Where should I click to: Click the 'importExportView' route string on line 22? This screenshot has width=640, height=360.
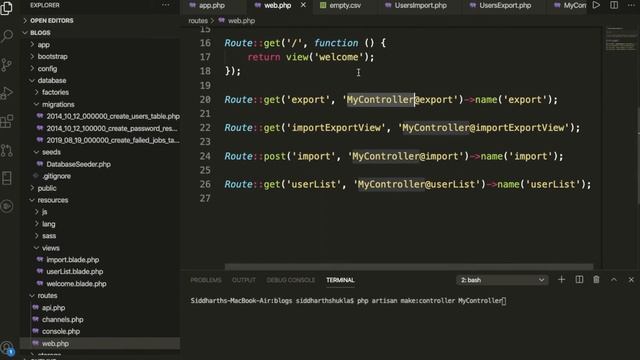point(337,128)
